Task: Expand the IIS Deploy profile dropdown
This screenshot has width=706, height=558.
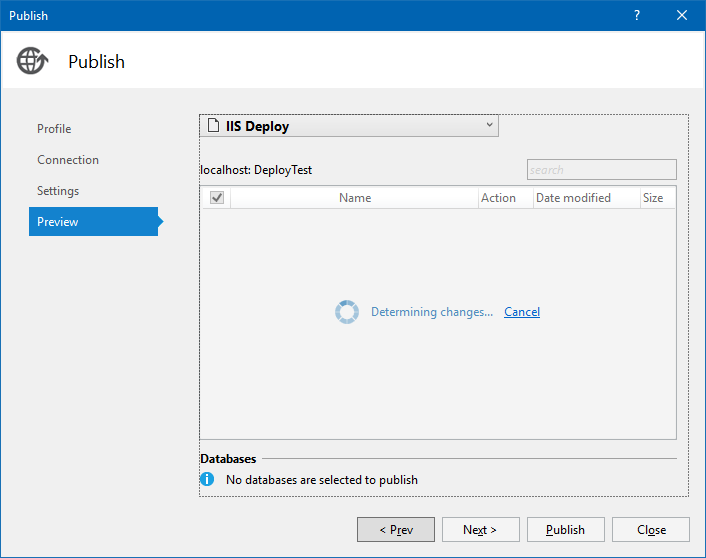Action: [489, 125]
